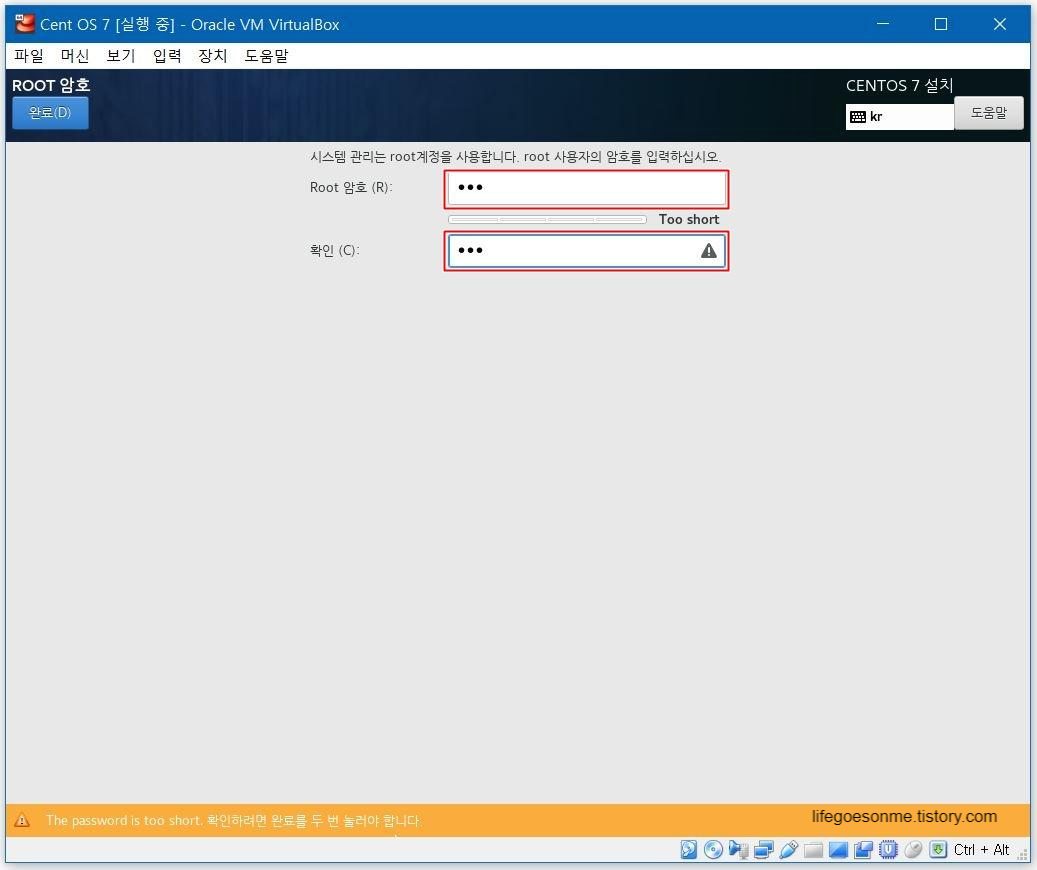Click the 'Too short' strength label
This screenshot has height=870, width=1037.
click(688, 220)
